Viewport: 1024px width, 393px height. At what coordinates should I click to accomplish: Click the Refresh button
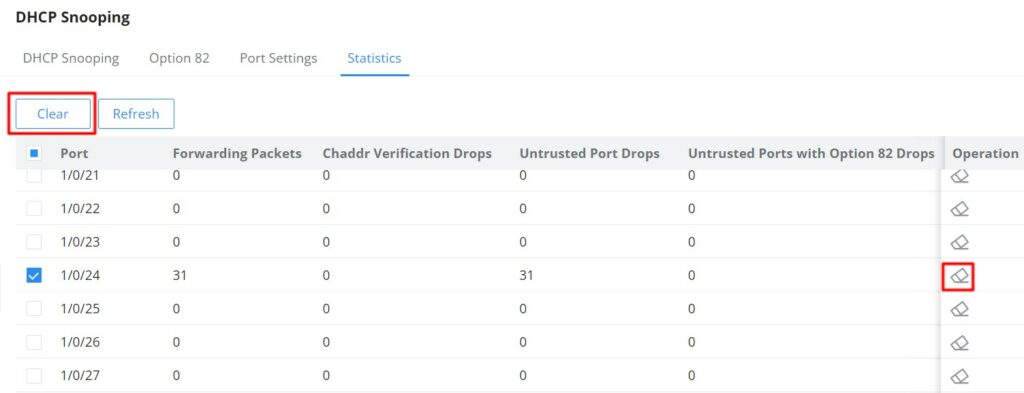(136, 114)
